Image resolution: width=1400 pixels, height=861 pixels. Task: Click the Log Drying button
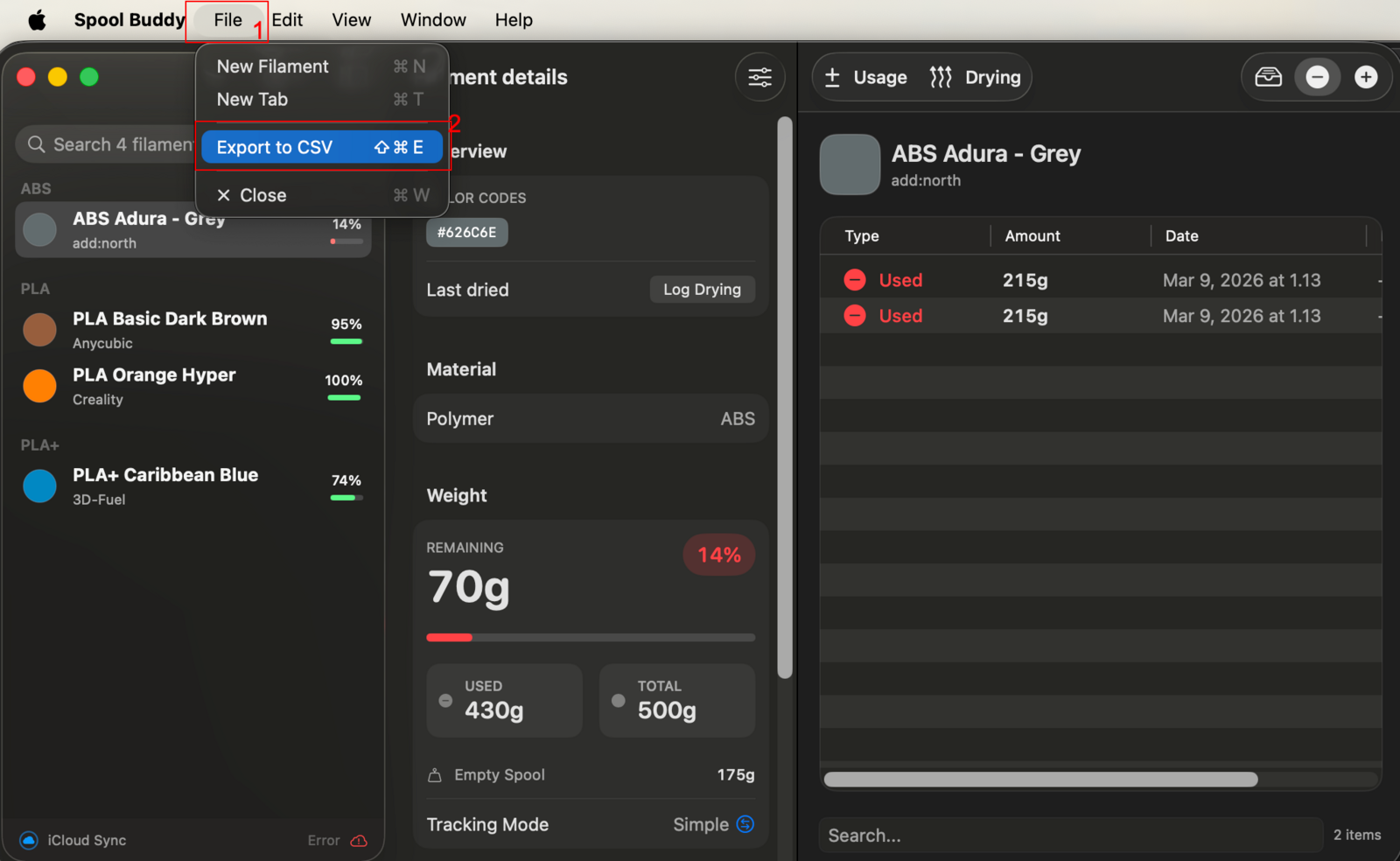pos(702,290)
